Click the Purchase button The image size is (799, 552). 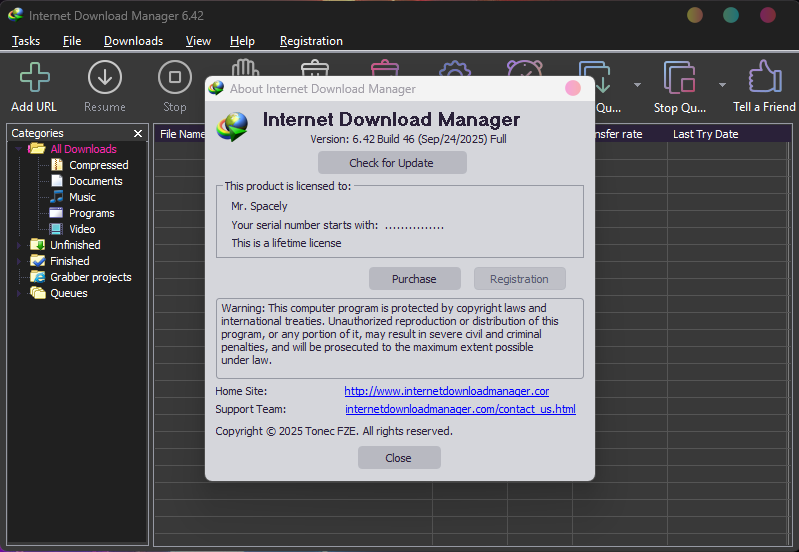coord(414,279)
